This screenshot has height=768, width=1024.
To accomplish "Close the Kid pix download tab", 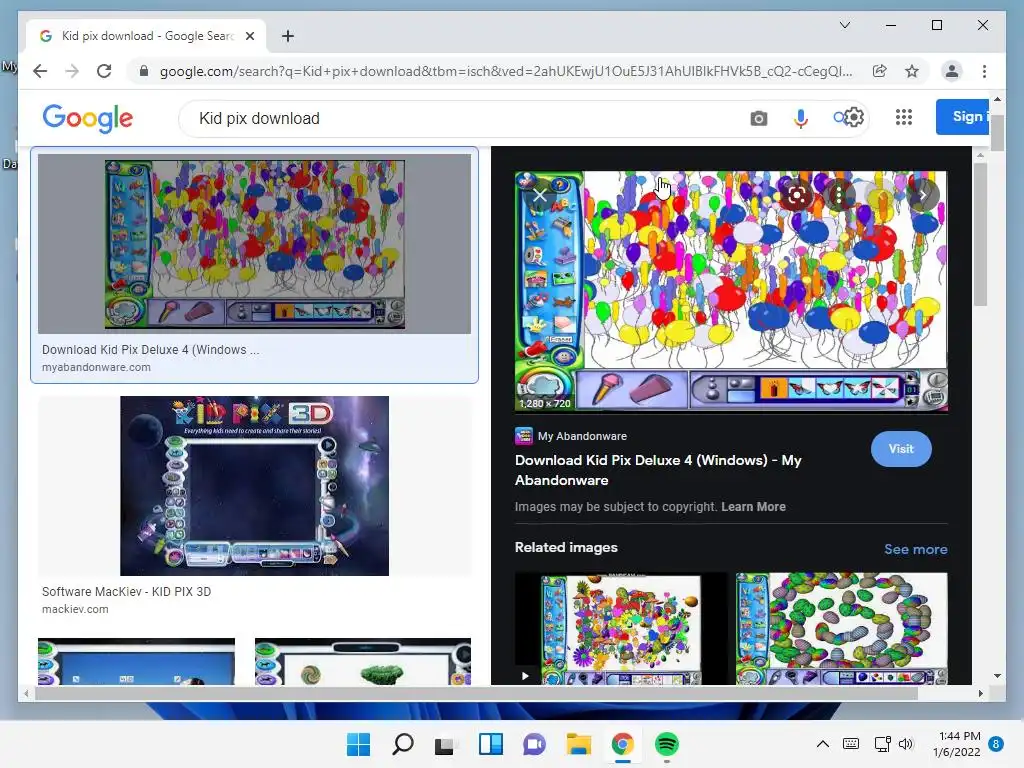I will (249, 36).
